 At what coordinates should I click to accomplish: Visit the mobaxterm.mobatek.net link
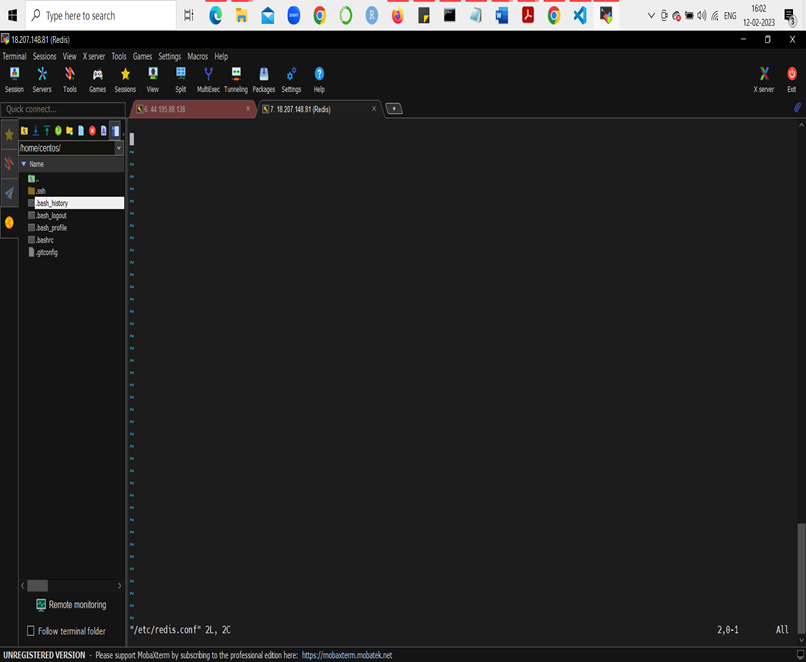[x=349, y=655]
